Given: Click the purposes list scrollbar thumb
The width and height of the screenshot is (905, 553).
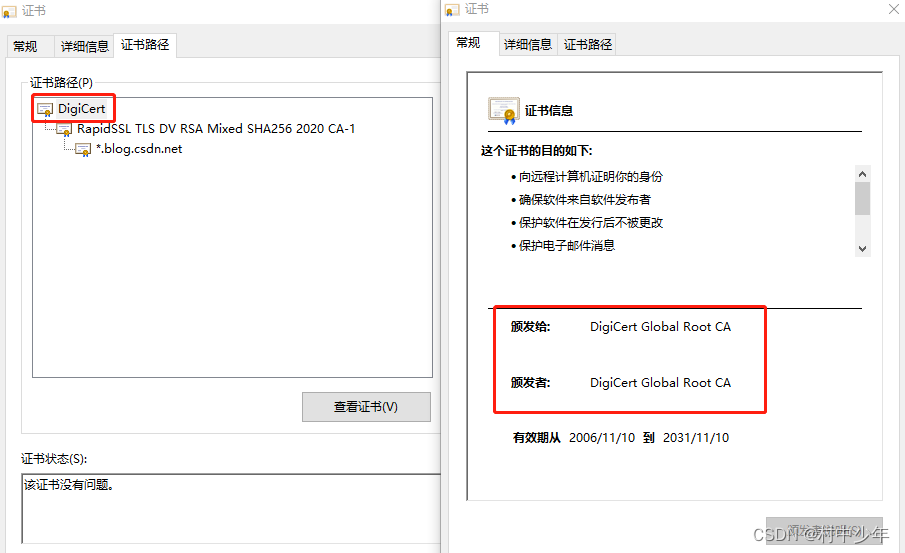Looking at the screenshot, I should tap(862, 199).
